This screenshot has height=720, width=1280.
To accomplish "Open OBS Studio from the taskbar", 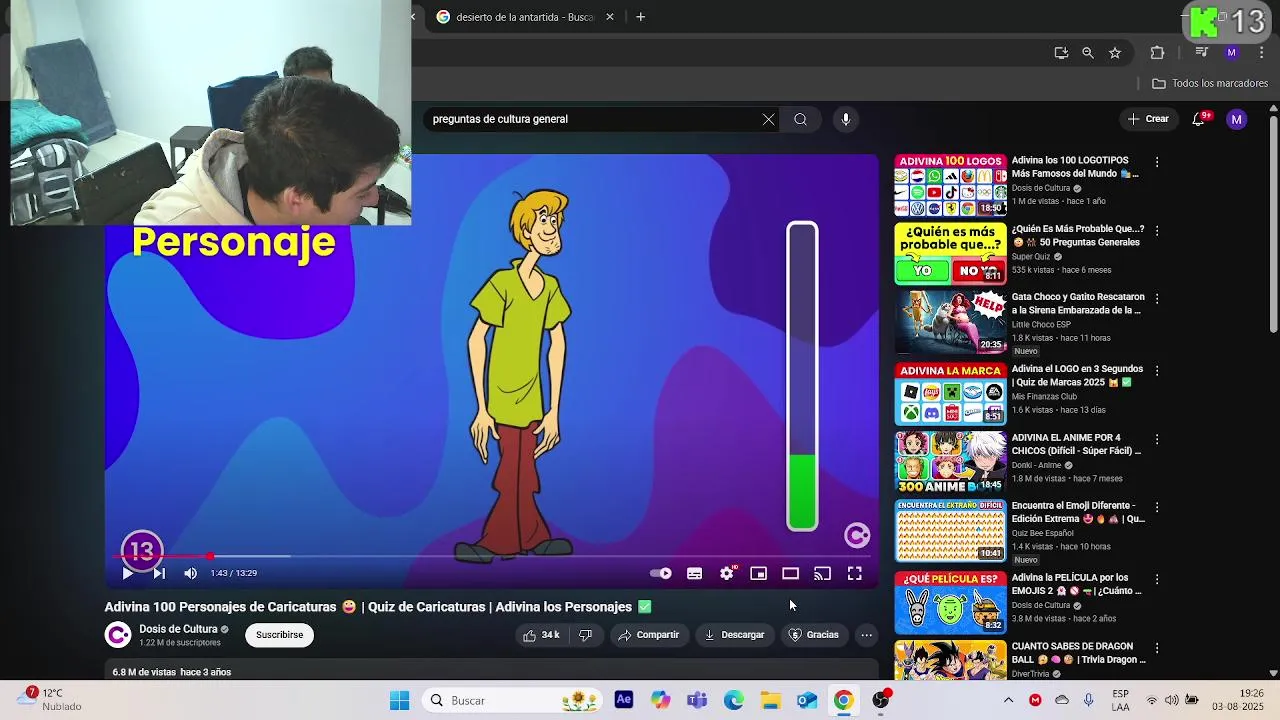I will (881, 701).
